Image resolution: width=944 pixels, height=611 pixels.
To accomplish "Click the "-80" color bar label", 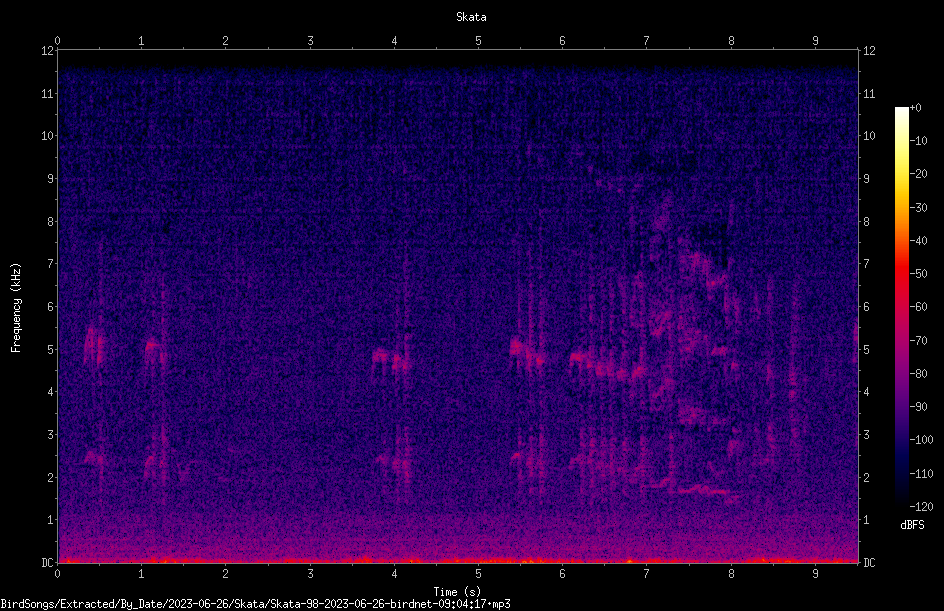I will point(918,373).
